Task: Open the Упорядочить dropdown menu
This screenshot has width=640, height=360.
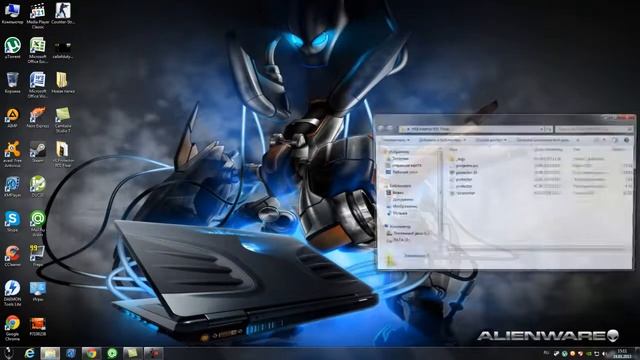Action: (395, 140)
